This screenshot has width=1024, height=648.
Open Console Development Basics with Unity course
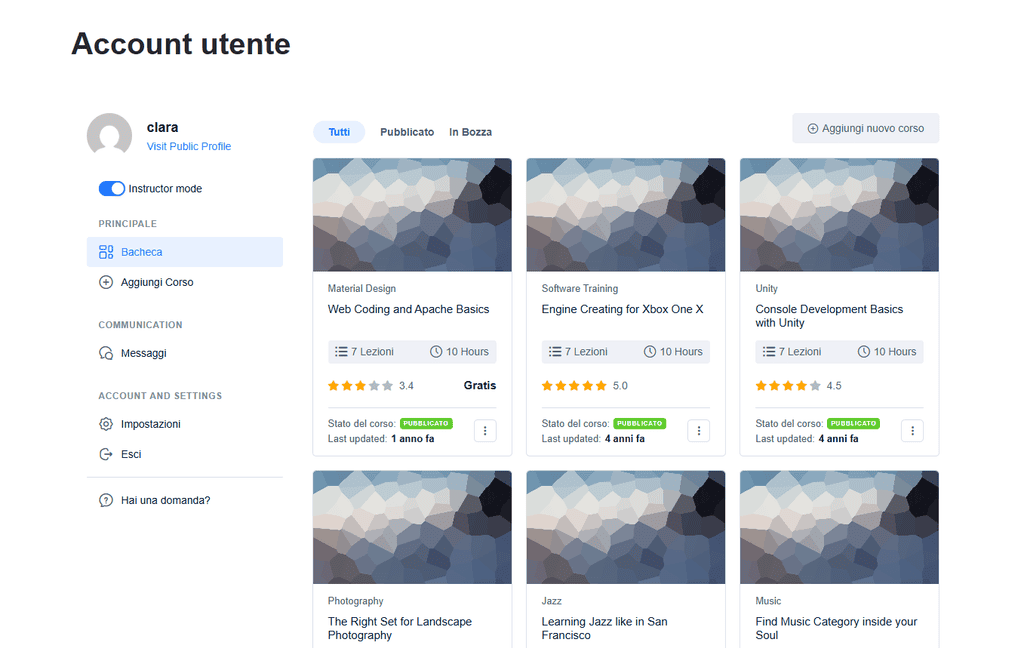(x=829, y=316)
